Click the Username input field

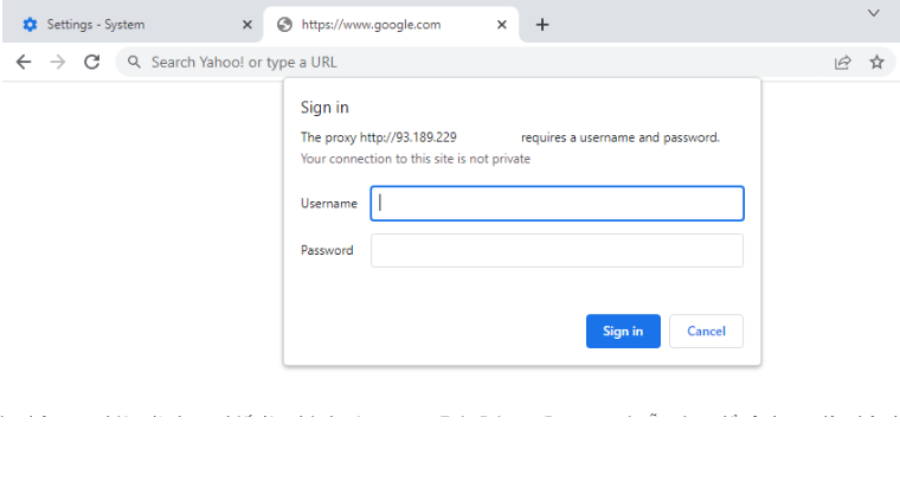pos(557,203)
